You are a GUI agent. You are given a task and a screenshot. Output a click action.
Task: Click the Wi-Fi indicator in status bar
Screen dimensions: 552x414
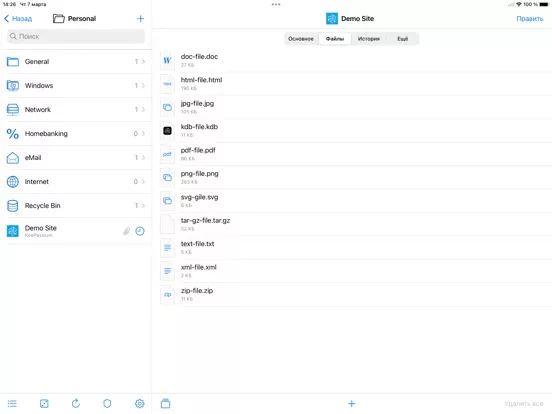click(519, 5)
